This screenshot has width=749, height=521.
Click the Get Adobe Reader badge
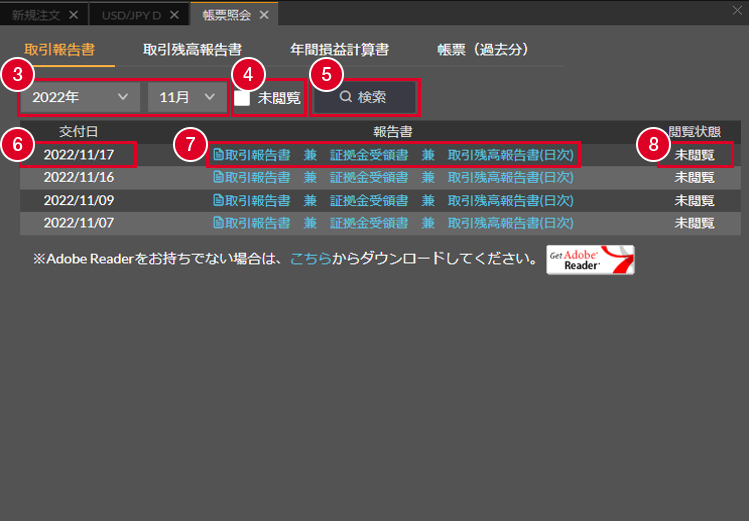(x=590, y=260)
